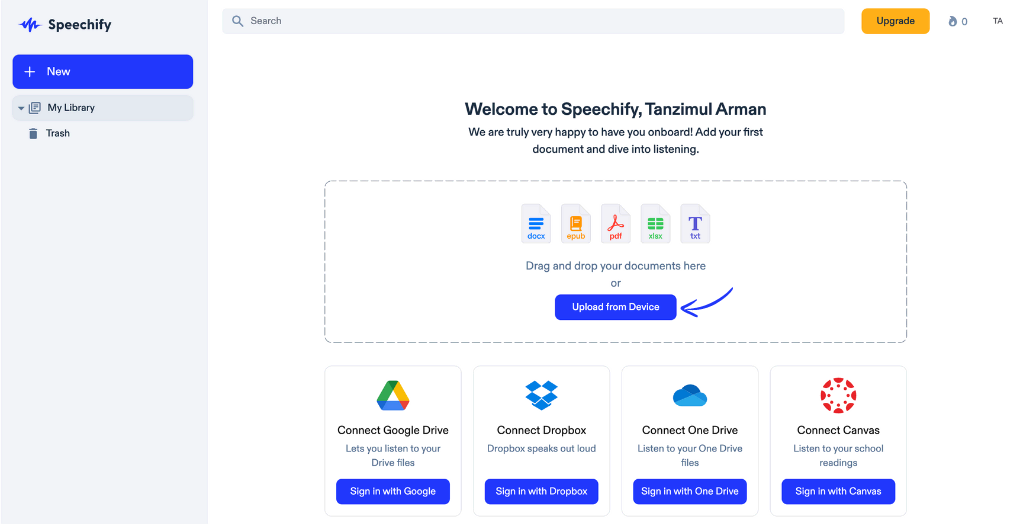
Task: Click the One Drive cloud icon
Action: [x=690, y=396]
